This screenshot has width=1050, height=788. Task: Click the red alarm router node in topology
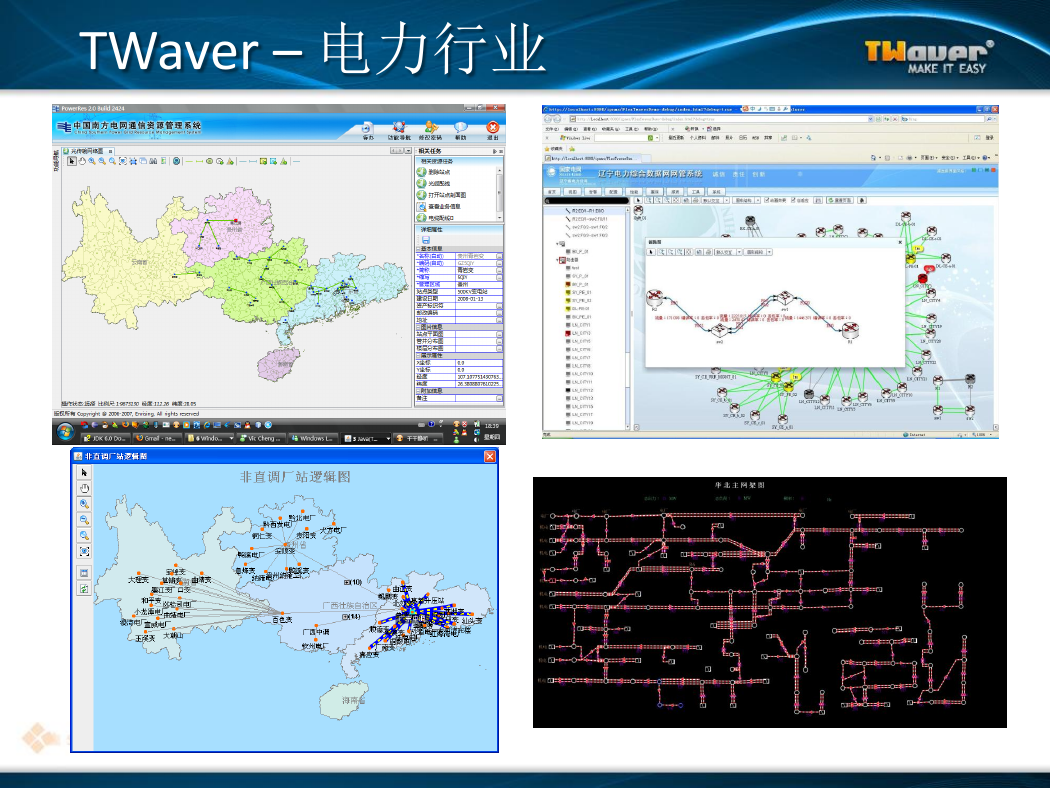click(923, 277)
